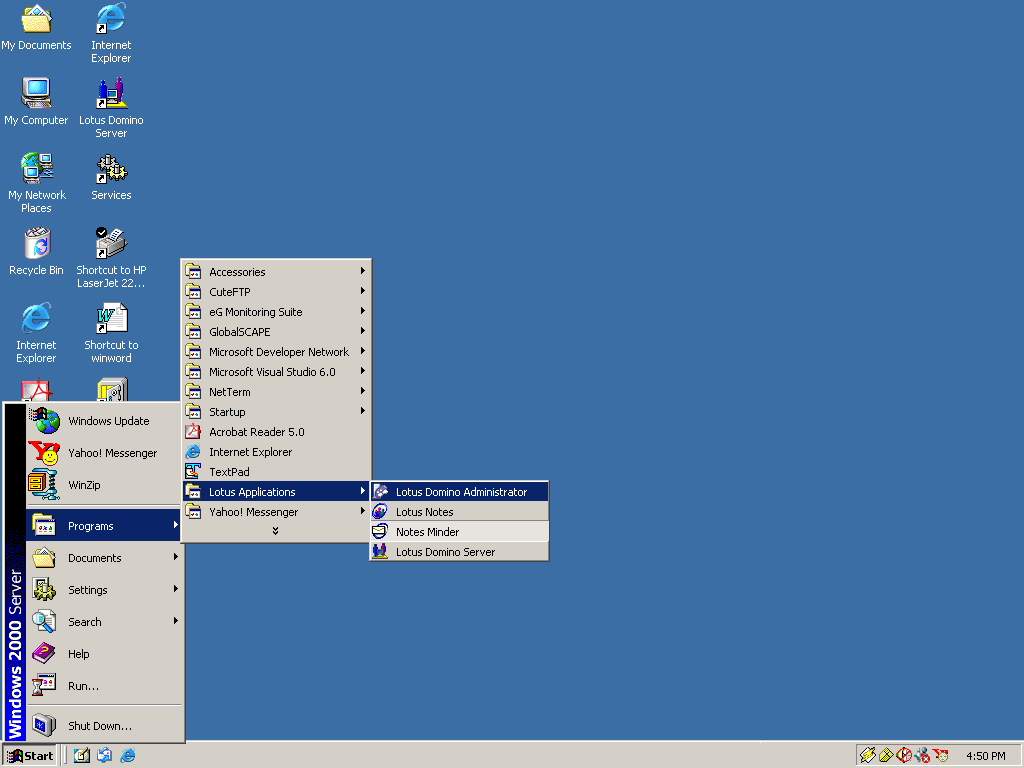
Task: Launch WinZip from the Start menu
Action: 104,485
